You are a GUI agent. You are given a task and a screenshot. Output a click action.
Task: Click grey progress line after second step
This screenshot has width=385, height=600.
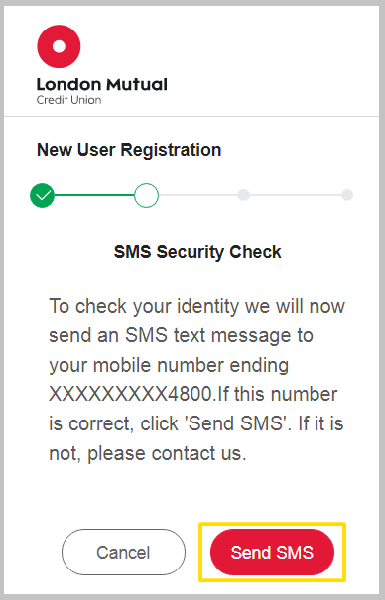(x=198, y=195)
